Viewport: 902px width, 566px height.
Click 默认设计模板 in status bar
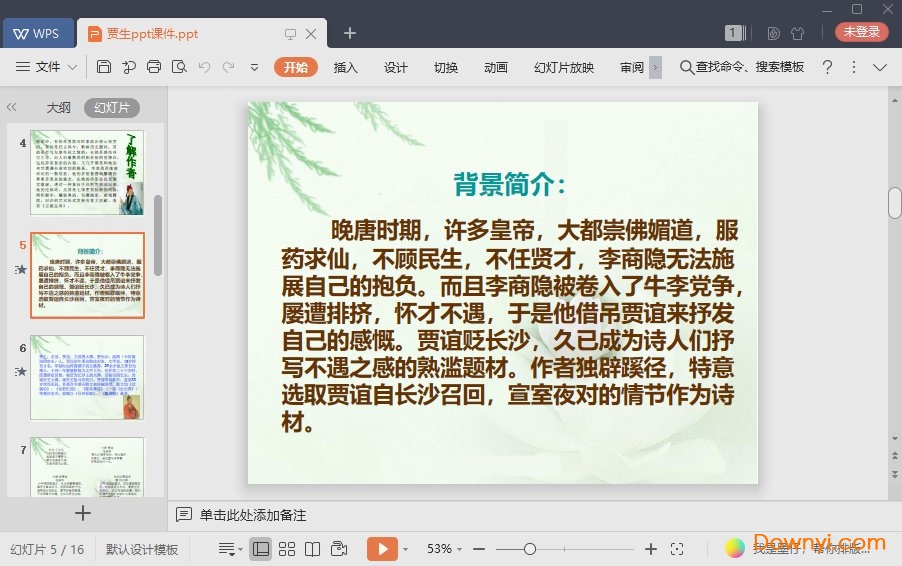[142, 549]
